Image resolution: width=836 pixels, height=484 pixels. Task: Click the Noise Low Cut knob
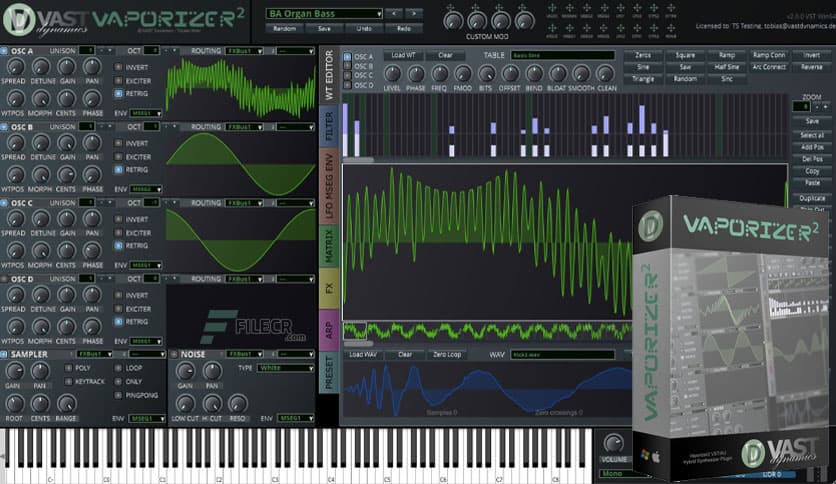(185, 402)
